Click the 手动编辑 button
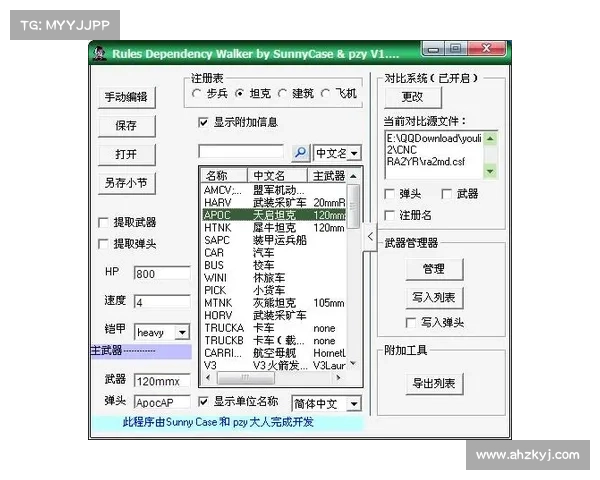Viewport: 600px width, 480px height. tap(126, 97)
